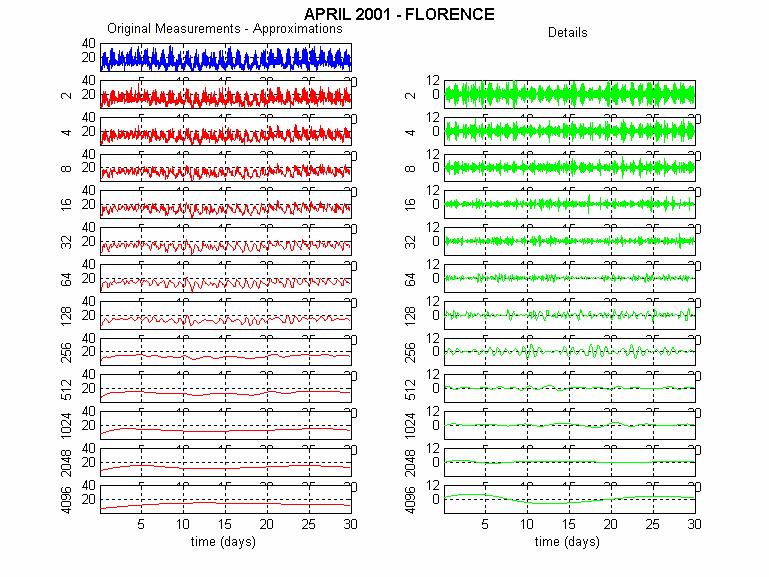This screenshot has width=769, height=577.
Task: Select the green details plot labeled 512
Action: (570, 388)
